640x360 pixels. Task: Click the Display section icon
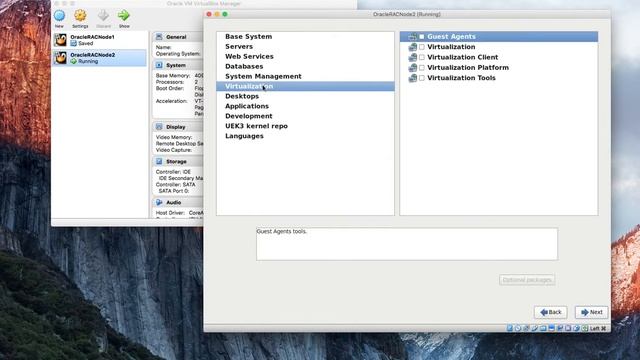coord(159,127)
